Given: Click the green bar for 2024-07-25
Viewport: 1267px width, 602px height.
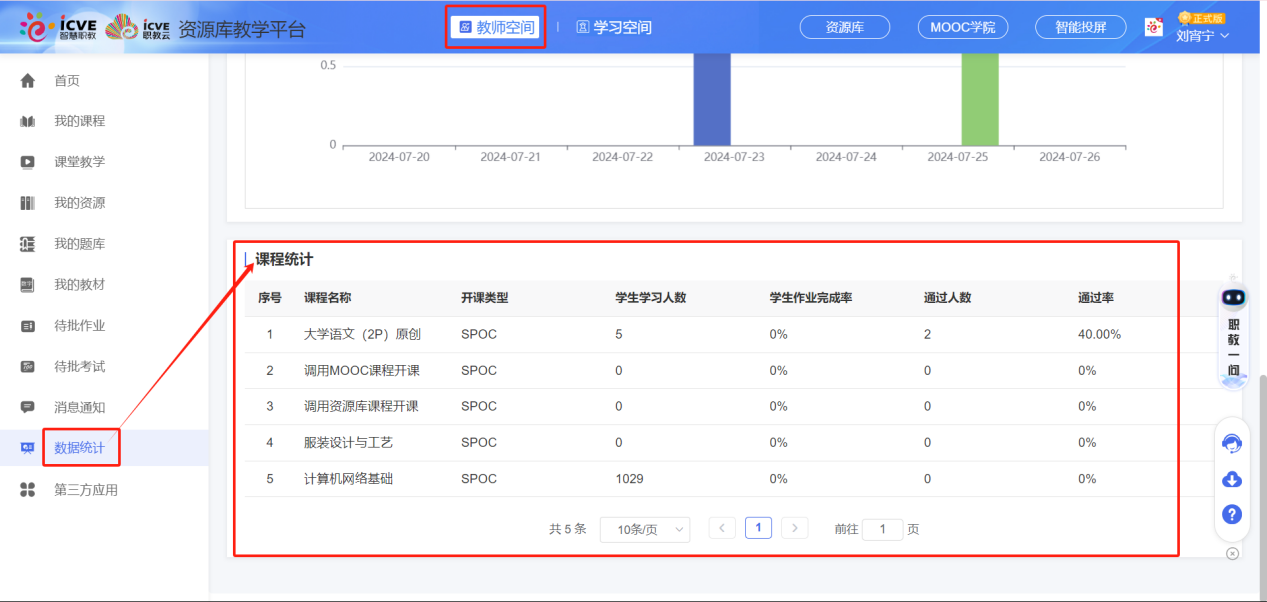Looking at the screenshot, I should coord(980,98).
